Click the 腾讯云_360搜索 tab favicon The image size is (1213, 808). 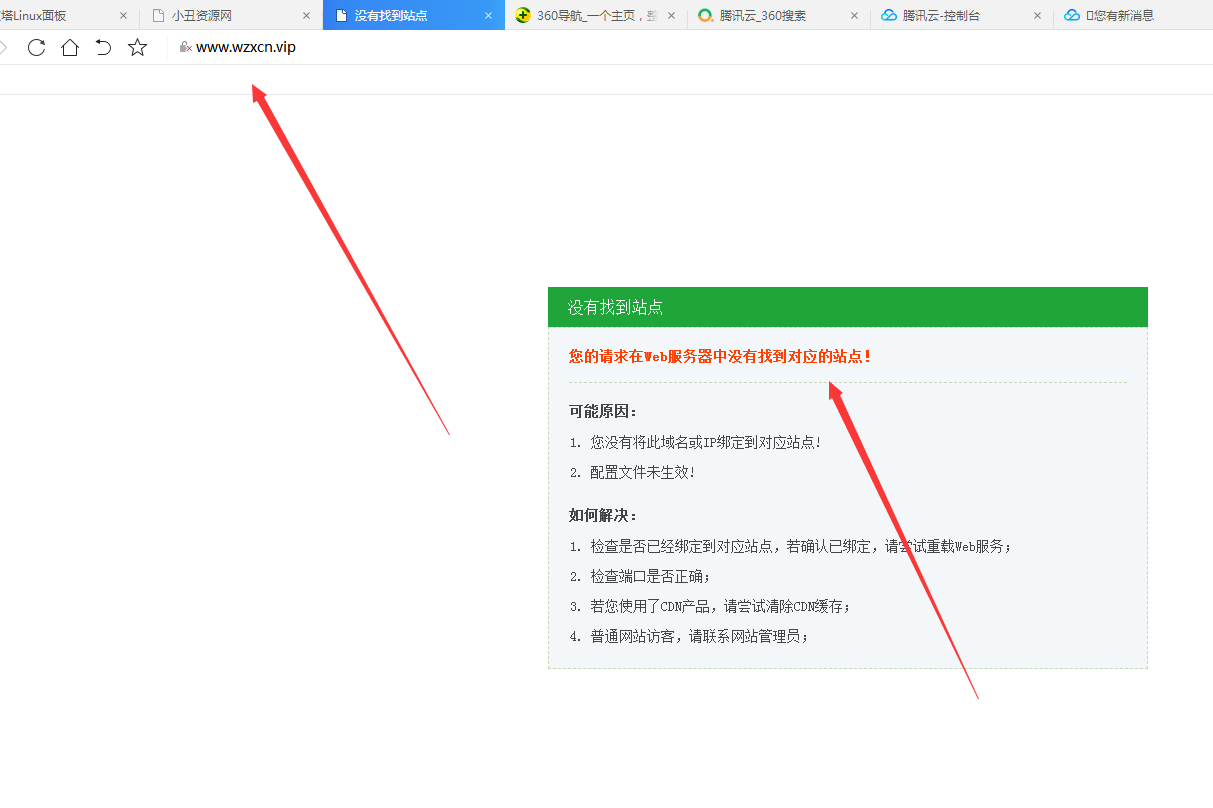click(x=706, y=15)
